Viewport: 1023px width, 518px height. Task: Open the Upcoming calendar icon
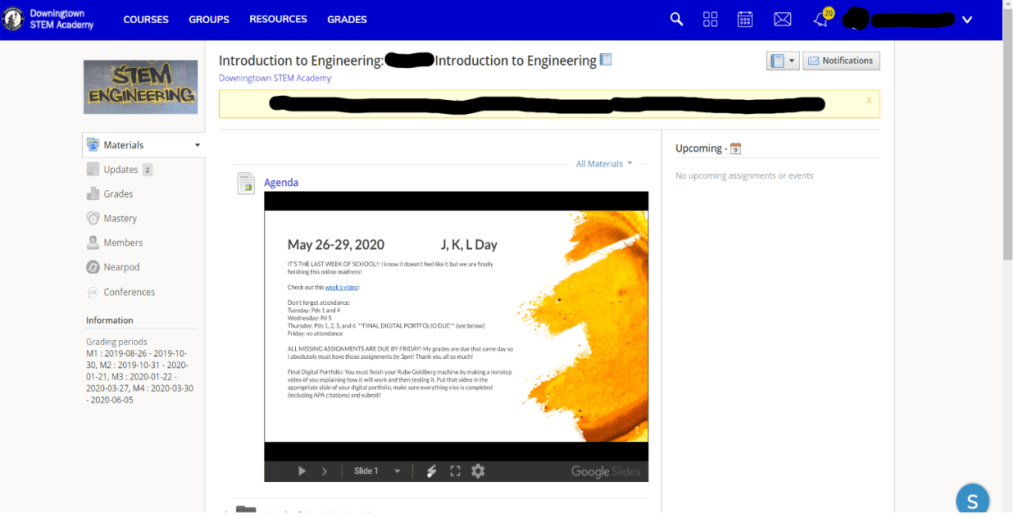pos(736,149)
